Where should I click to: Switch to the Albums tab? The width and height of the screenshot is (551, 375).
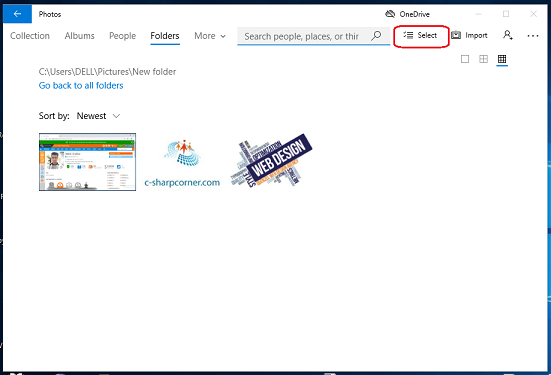click(x=79, y=36)
